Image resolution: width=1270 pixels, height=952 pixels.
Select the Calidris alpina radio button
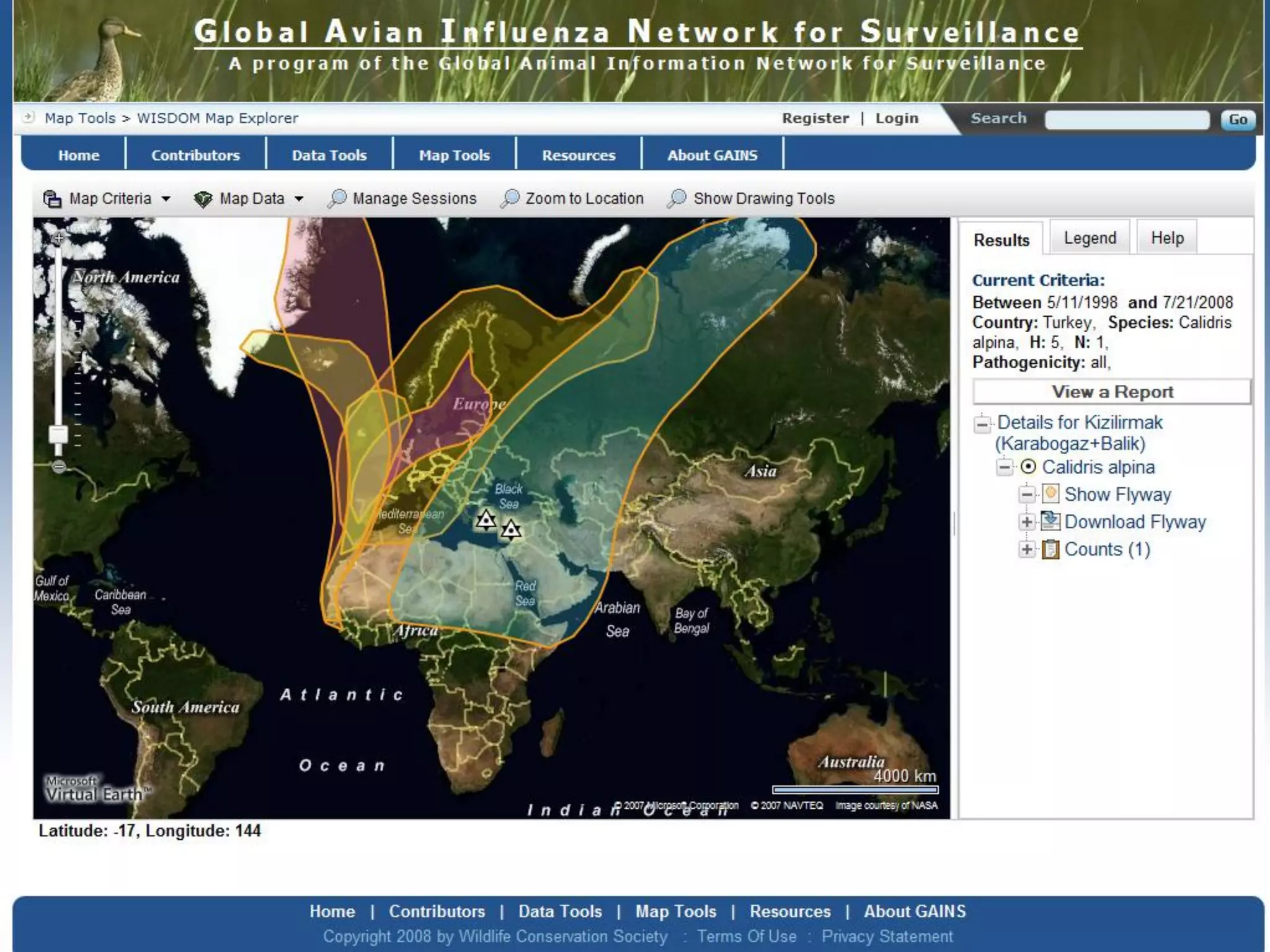pos(1028,467)
